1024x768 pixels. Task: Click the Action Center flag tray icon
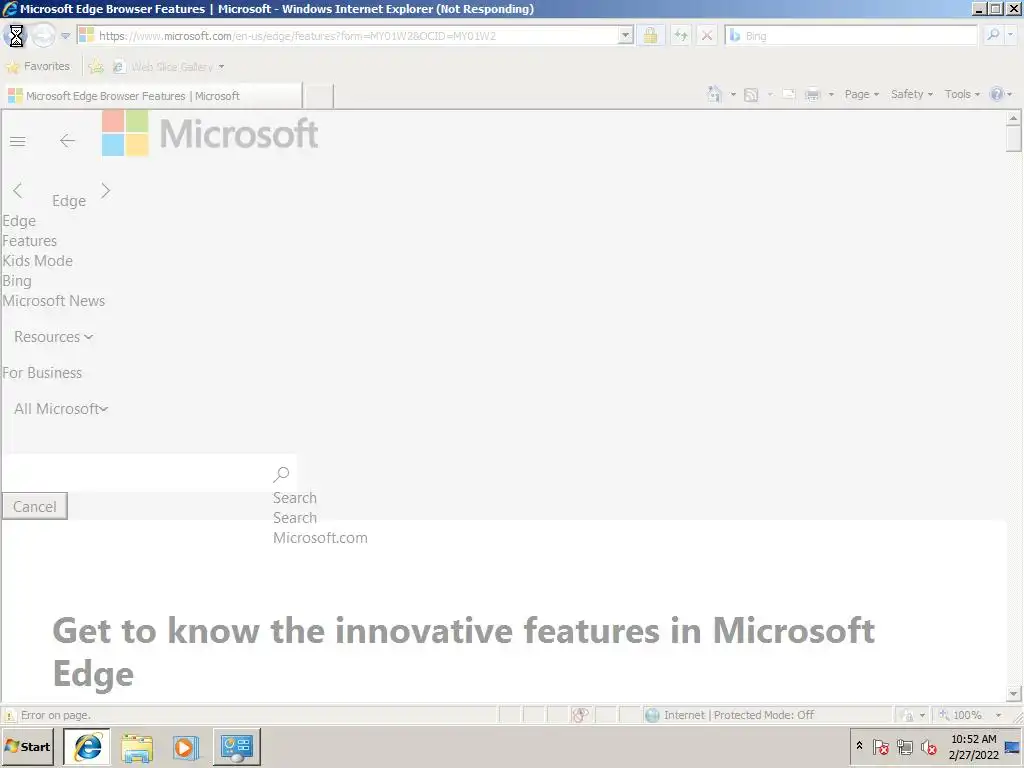880,747
